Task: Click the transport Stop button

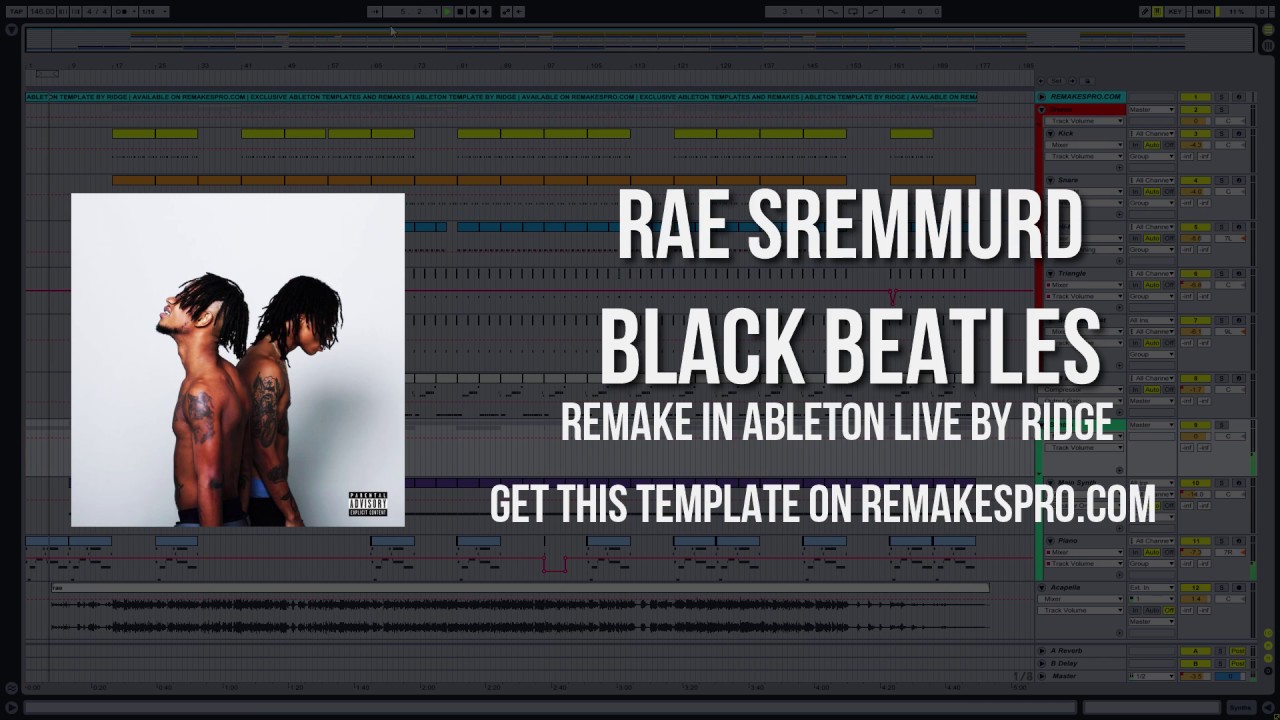Action: tap(460, 11)
